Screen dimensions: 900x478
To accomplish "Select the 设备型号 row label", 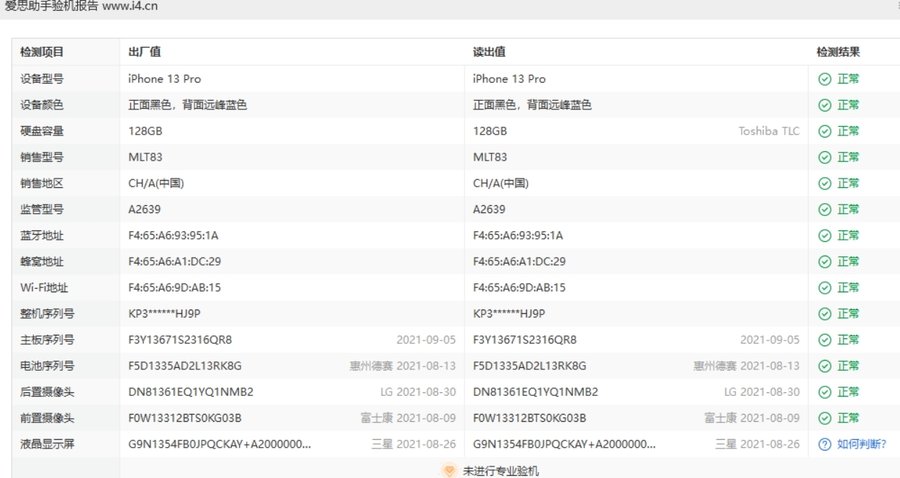I will (42, 79).
